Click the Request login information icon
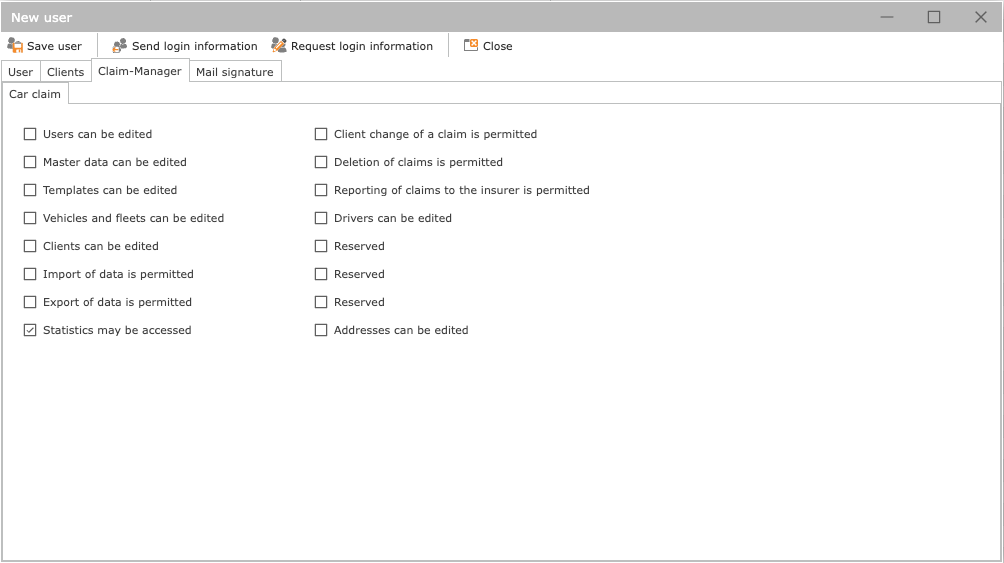Image resolution: width=1004 pixels, height=563 pixels. click(279, 46)
